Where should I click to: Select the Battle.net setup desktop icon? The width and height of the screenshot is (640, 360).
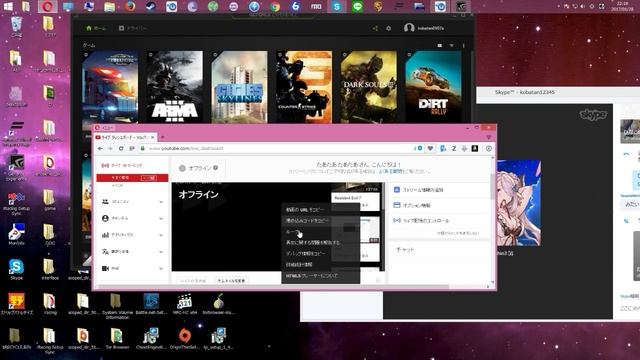151,304
